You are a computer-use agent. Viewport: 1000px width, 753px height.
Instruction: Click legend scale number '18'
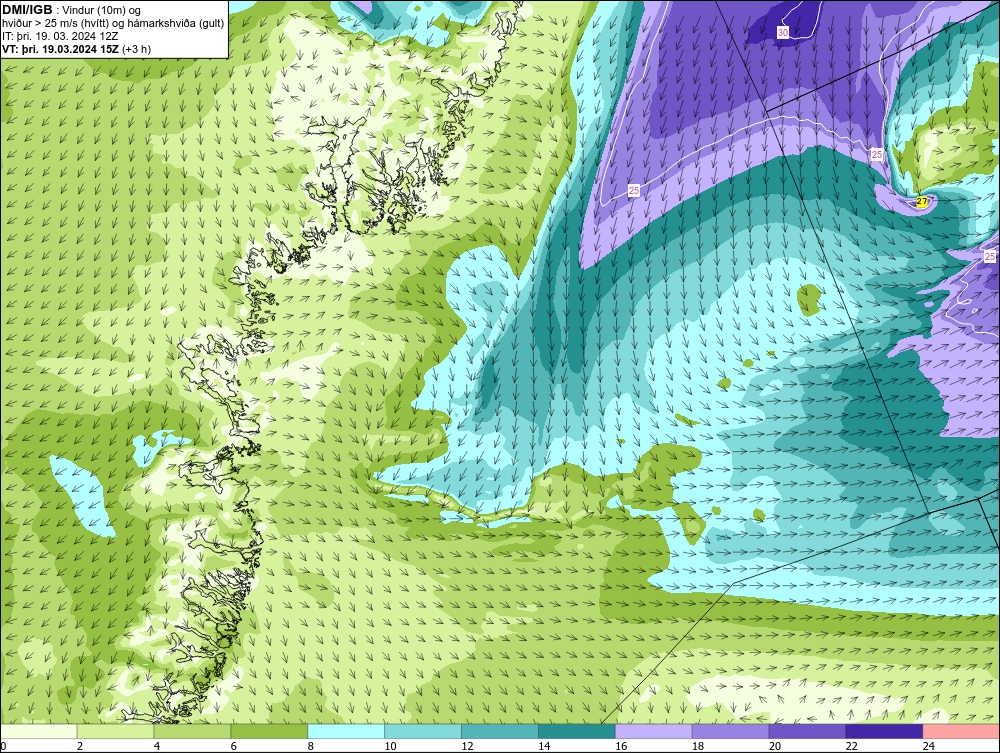point(698,746)
